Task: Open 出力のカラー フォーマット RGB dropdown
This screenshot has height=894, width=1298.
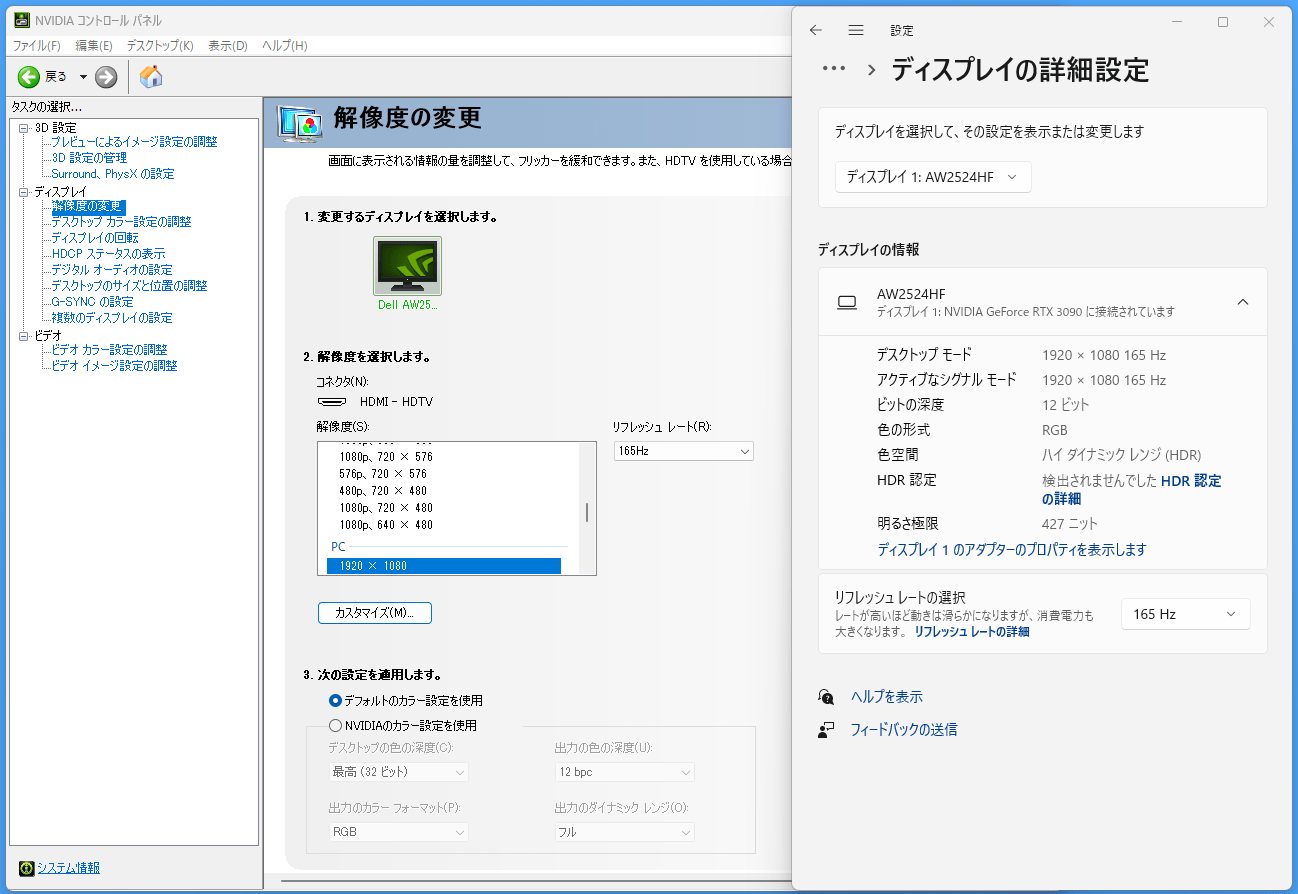Action: tap(398, 832)
